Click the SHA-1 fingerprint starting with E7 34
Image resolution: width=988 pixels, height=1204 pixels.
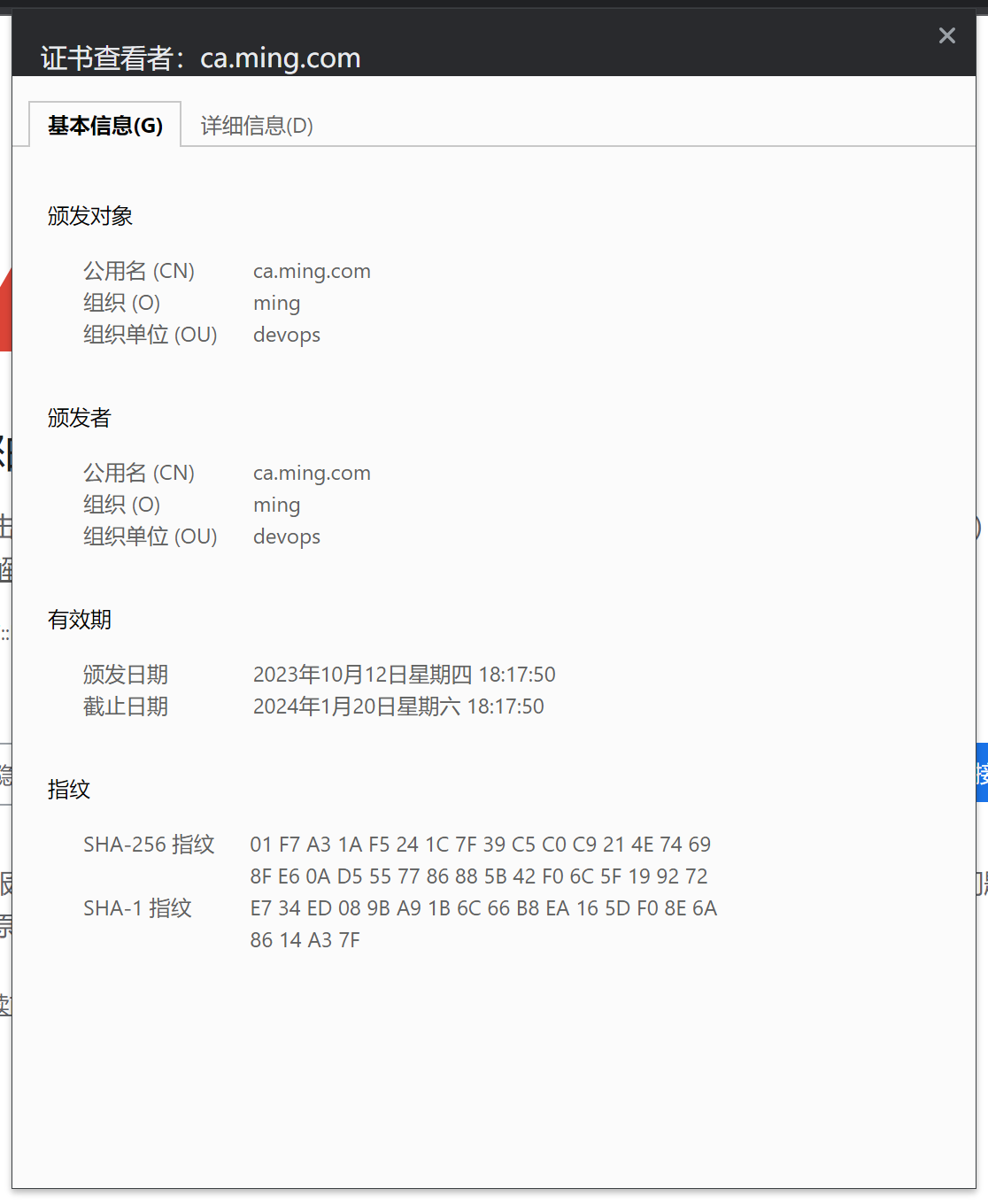point(483,908)
